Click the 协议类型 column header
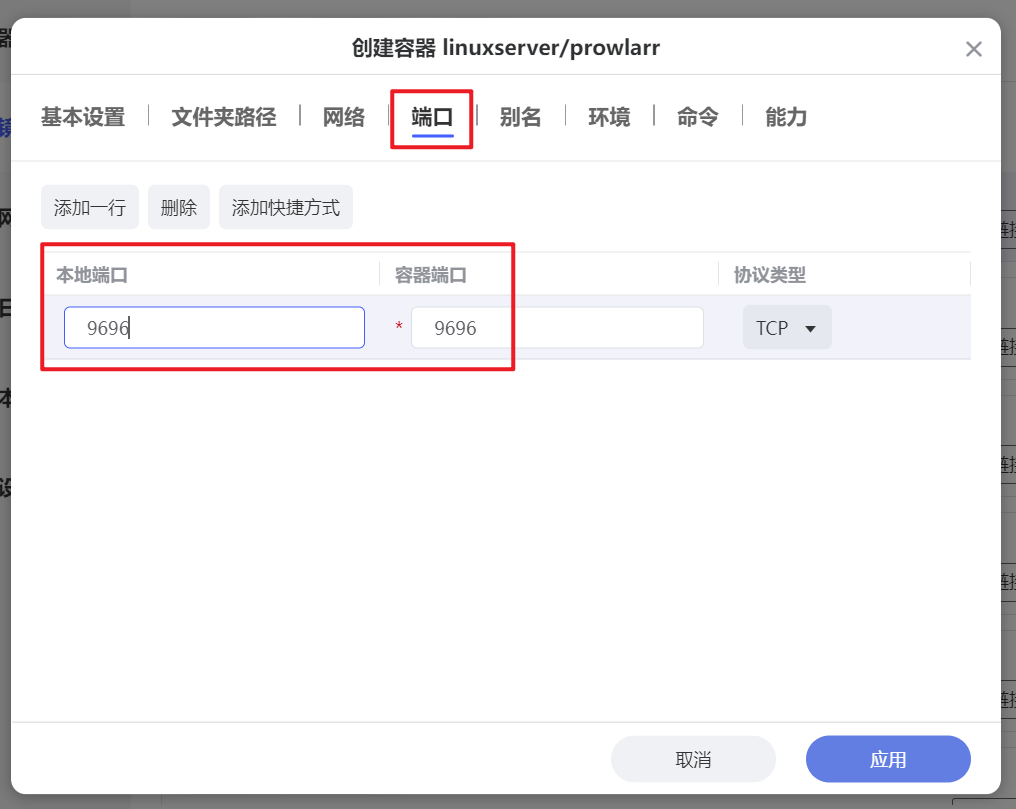Image resolution: width=1016 pixels, height=809 pixels. click(770, 275)
